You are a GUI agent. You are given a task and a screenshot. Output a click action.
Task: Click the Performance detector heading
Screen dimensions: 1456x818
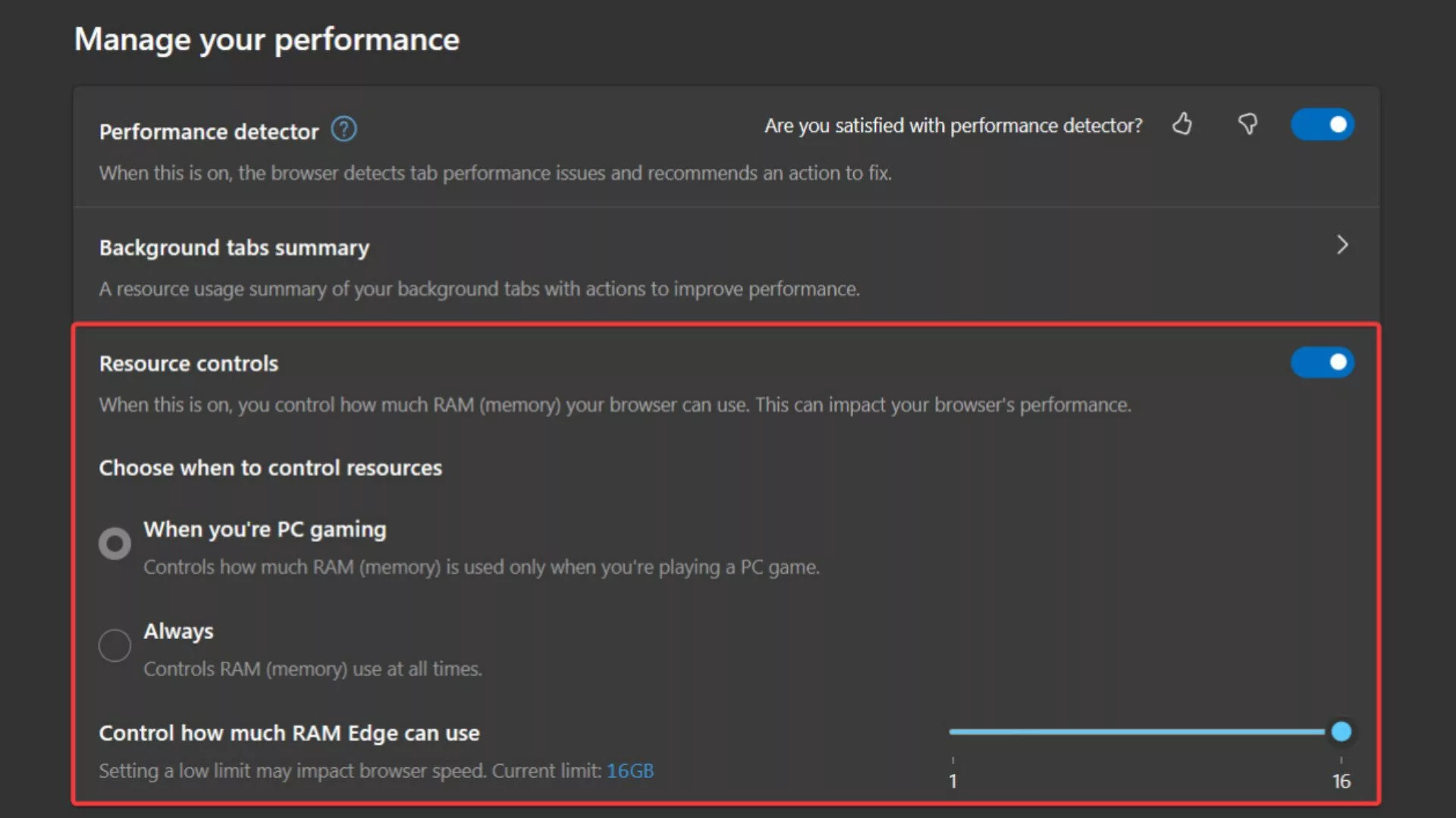pos(209,132)
